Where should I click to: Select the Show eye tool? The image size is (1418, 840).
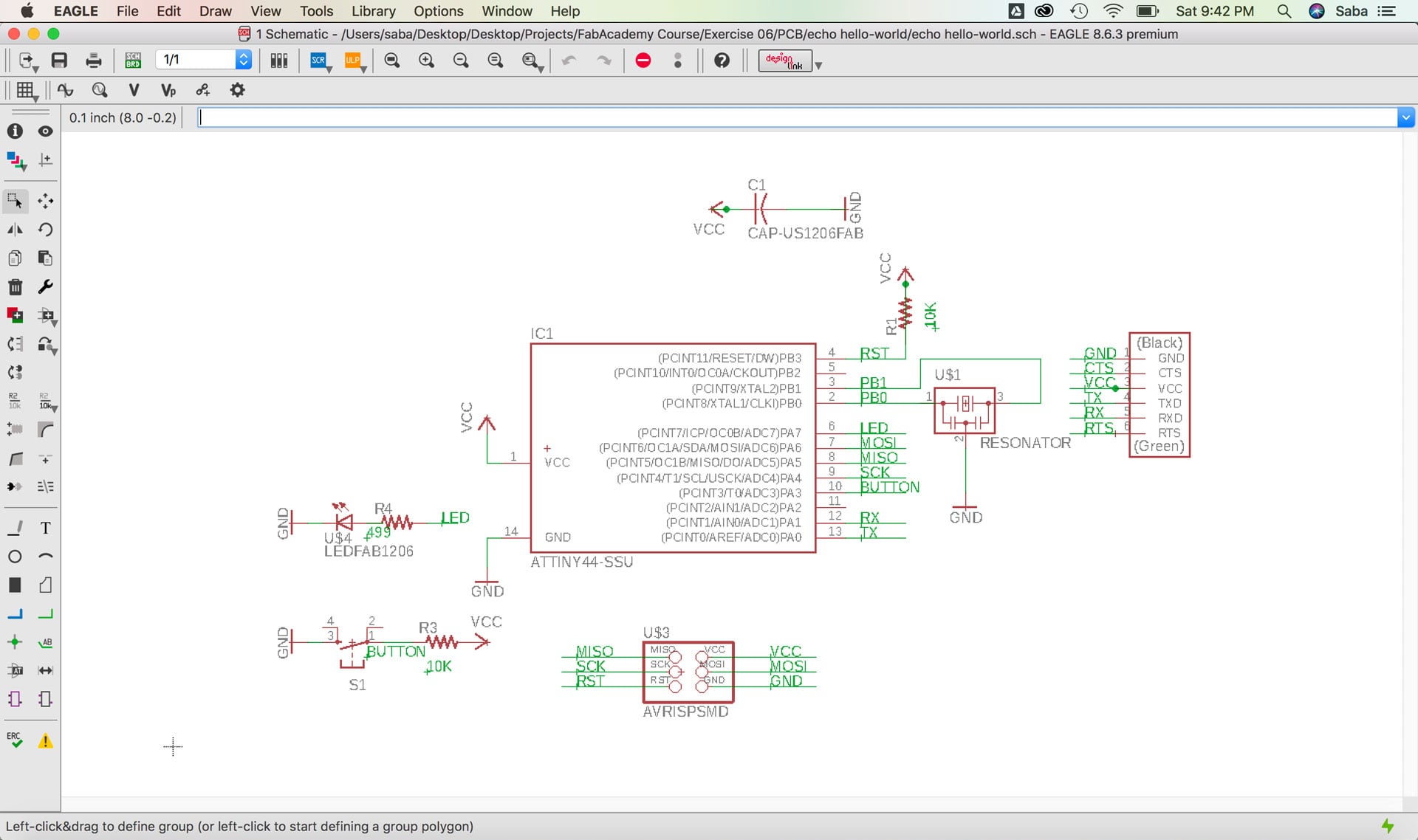click(x=45, y=131)
